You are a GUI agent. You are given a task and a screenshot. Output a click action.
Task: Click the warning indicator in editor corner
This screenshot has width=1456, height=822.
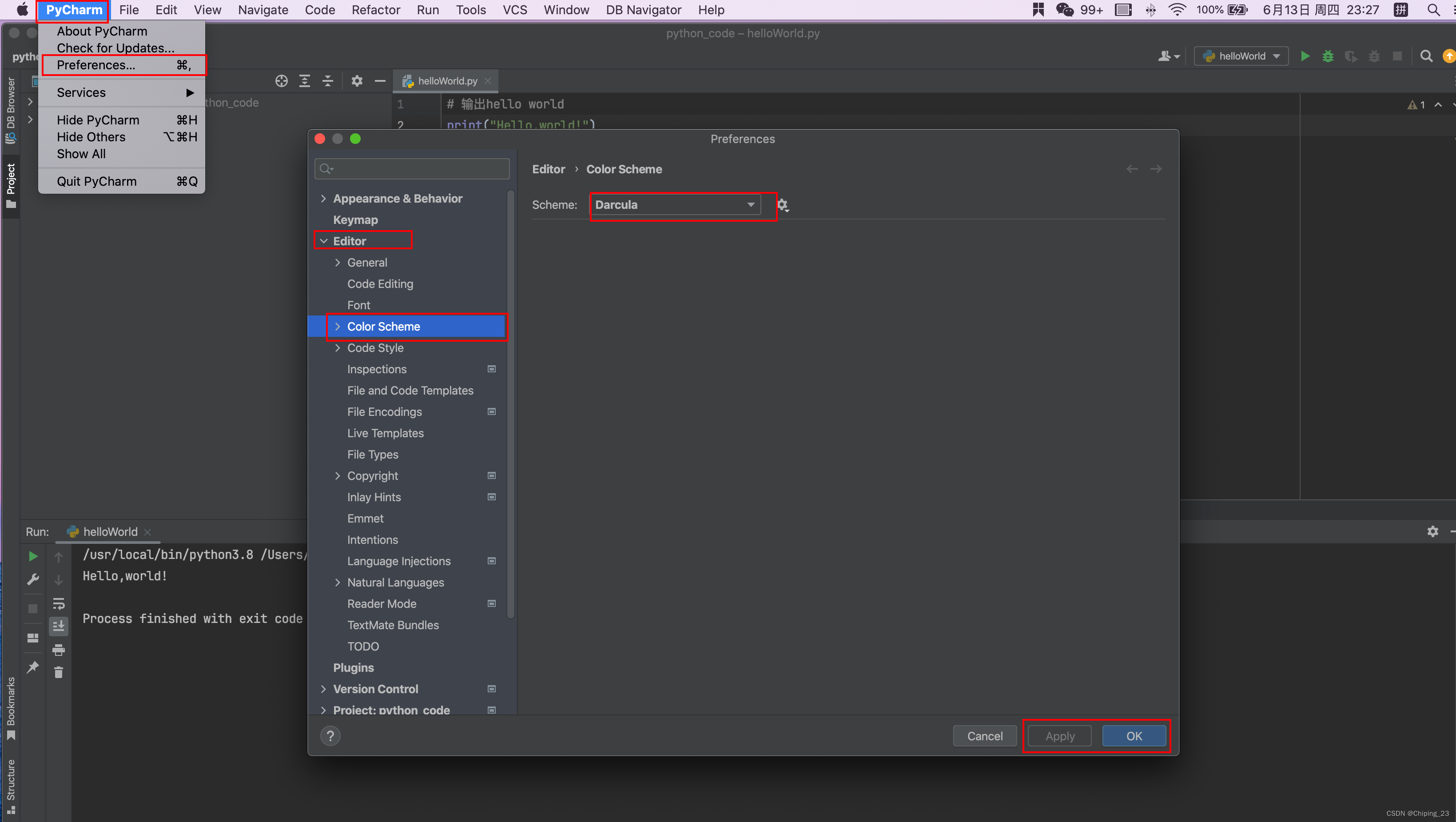click(x=1416, y=104)
